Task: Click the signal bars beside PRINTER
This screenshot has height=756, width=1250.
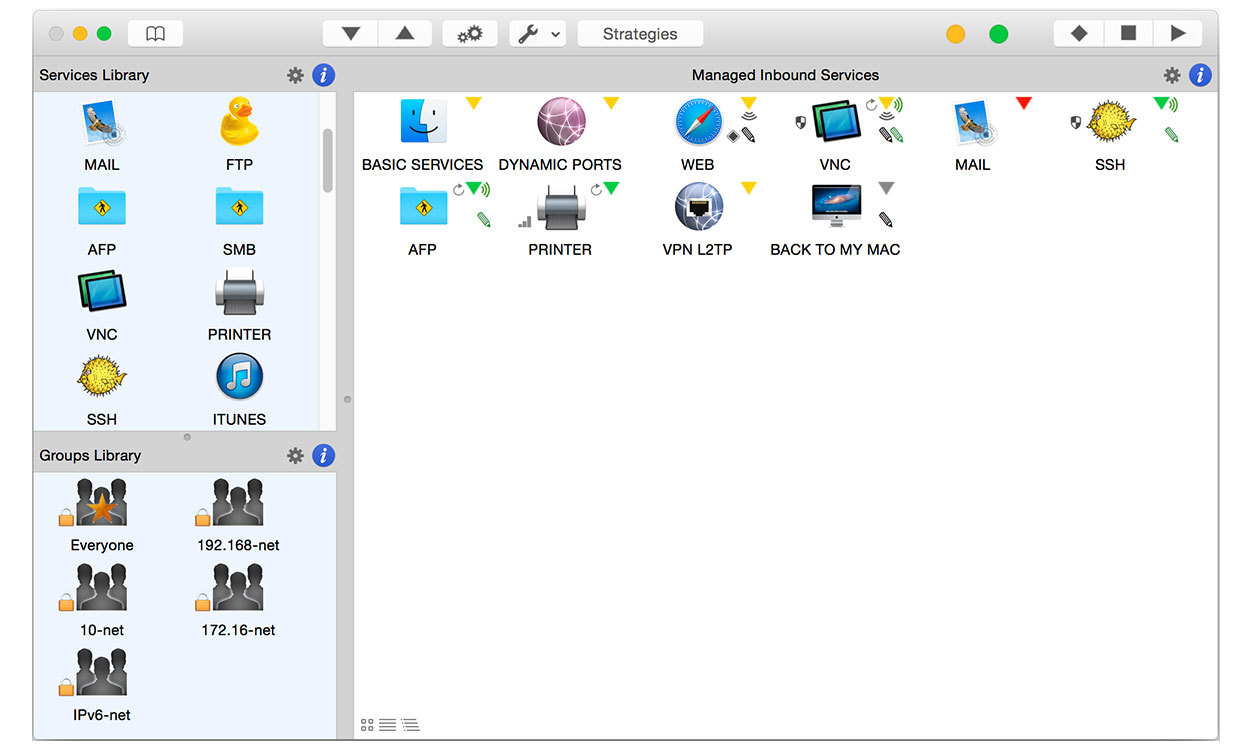Action: (525, 221)
